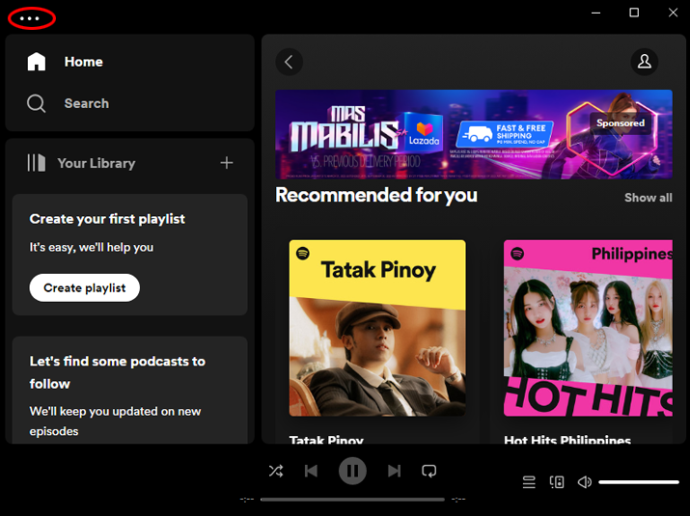Go to Home in the sidebar
690x516 pixels.
[x=84, y=62]
